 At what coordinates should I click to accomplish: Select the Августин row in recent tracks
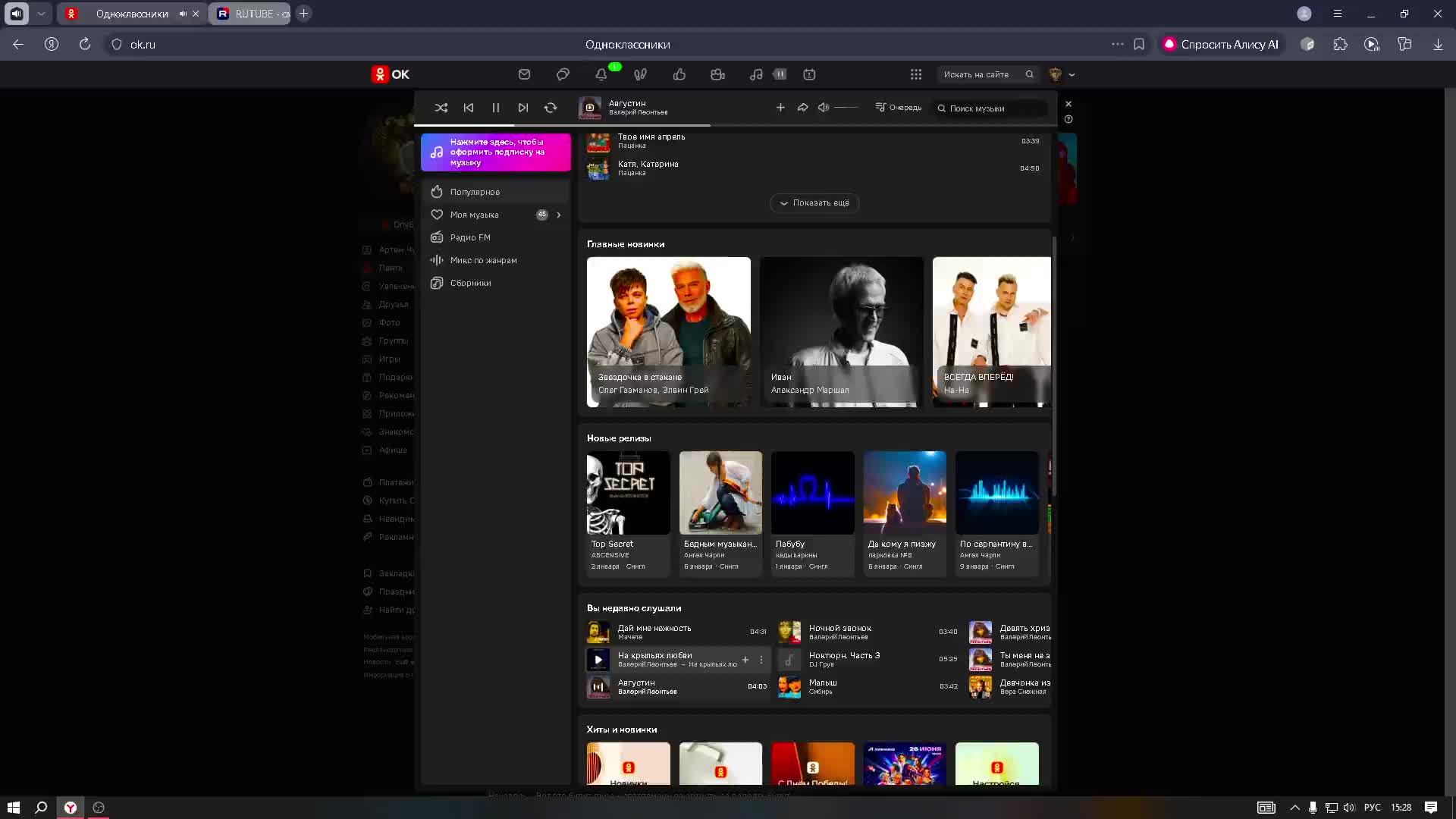pos(678,686)
